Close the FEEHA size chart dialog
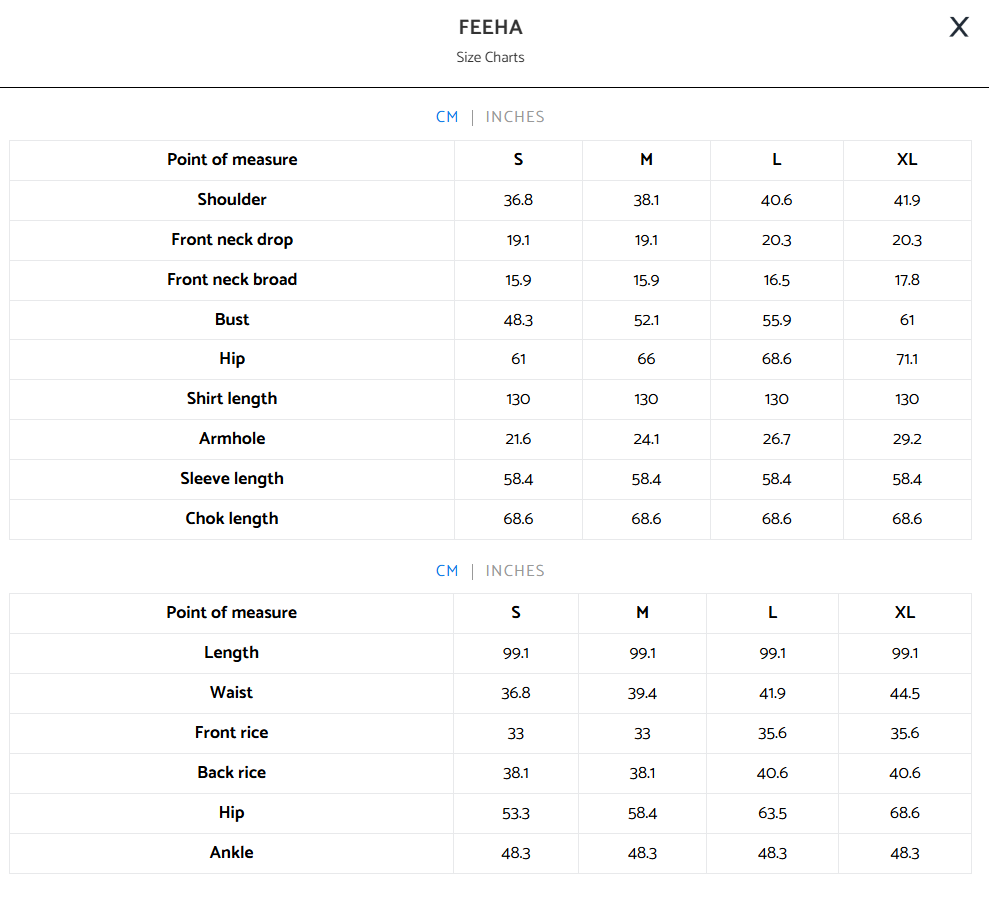The height and width of the screenshot is (907, 989). [x=959, y=28]
